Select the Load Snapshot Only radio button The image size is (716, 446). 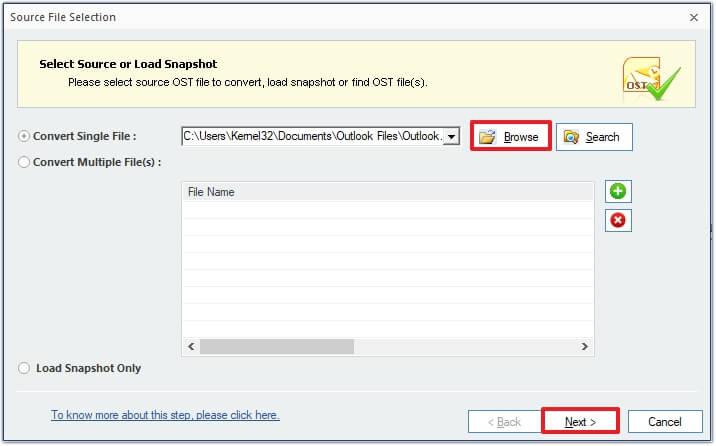(24, 368)
